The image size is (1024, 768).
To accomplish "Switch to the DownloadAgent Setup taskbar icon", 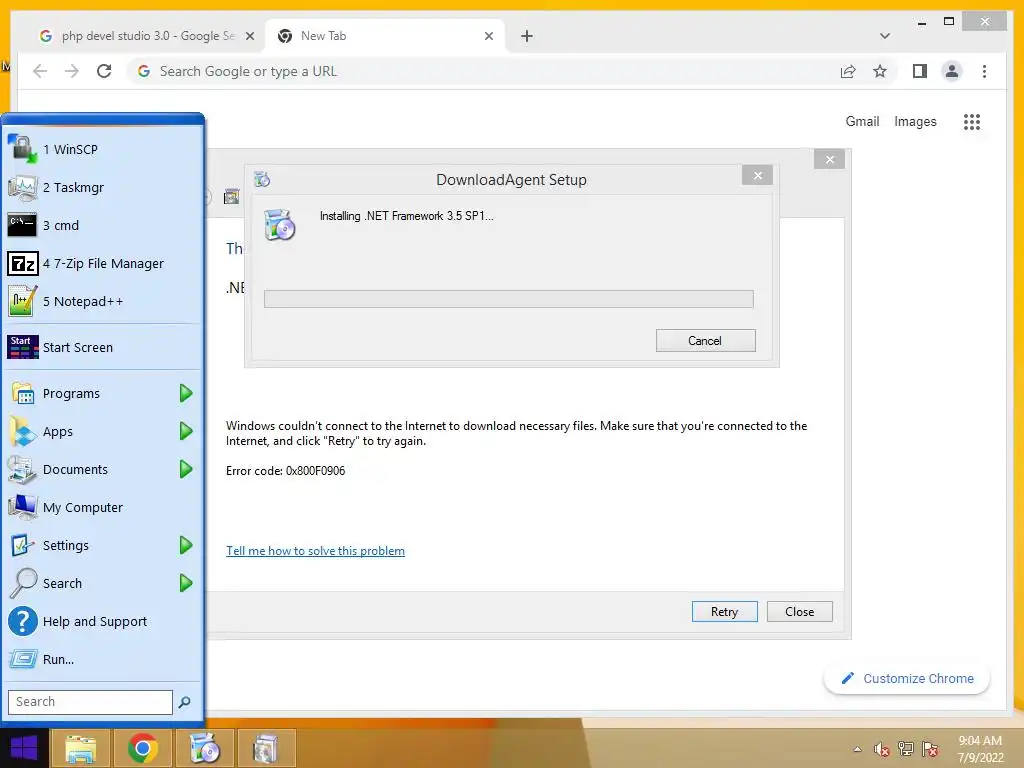I will point(205,748).
